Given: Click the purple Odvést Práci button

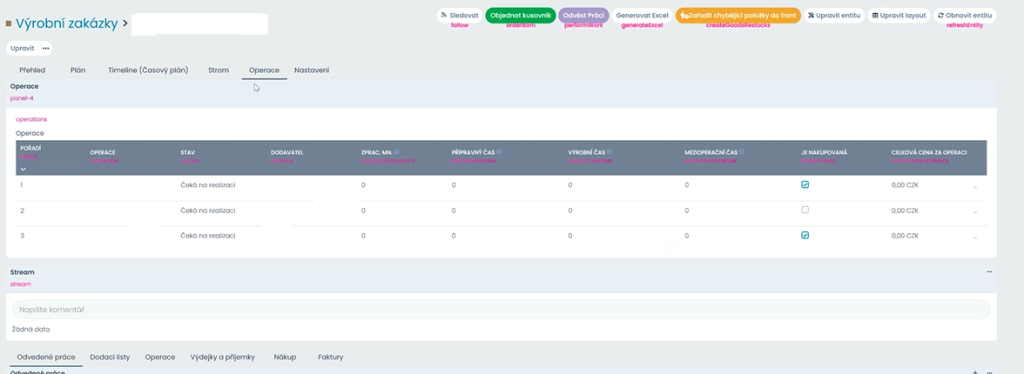Looking at the screenshot, I should 583,15.
